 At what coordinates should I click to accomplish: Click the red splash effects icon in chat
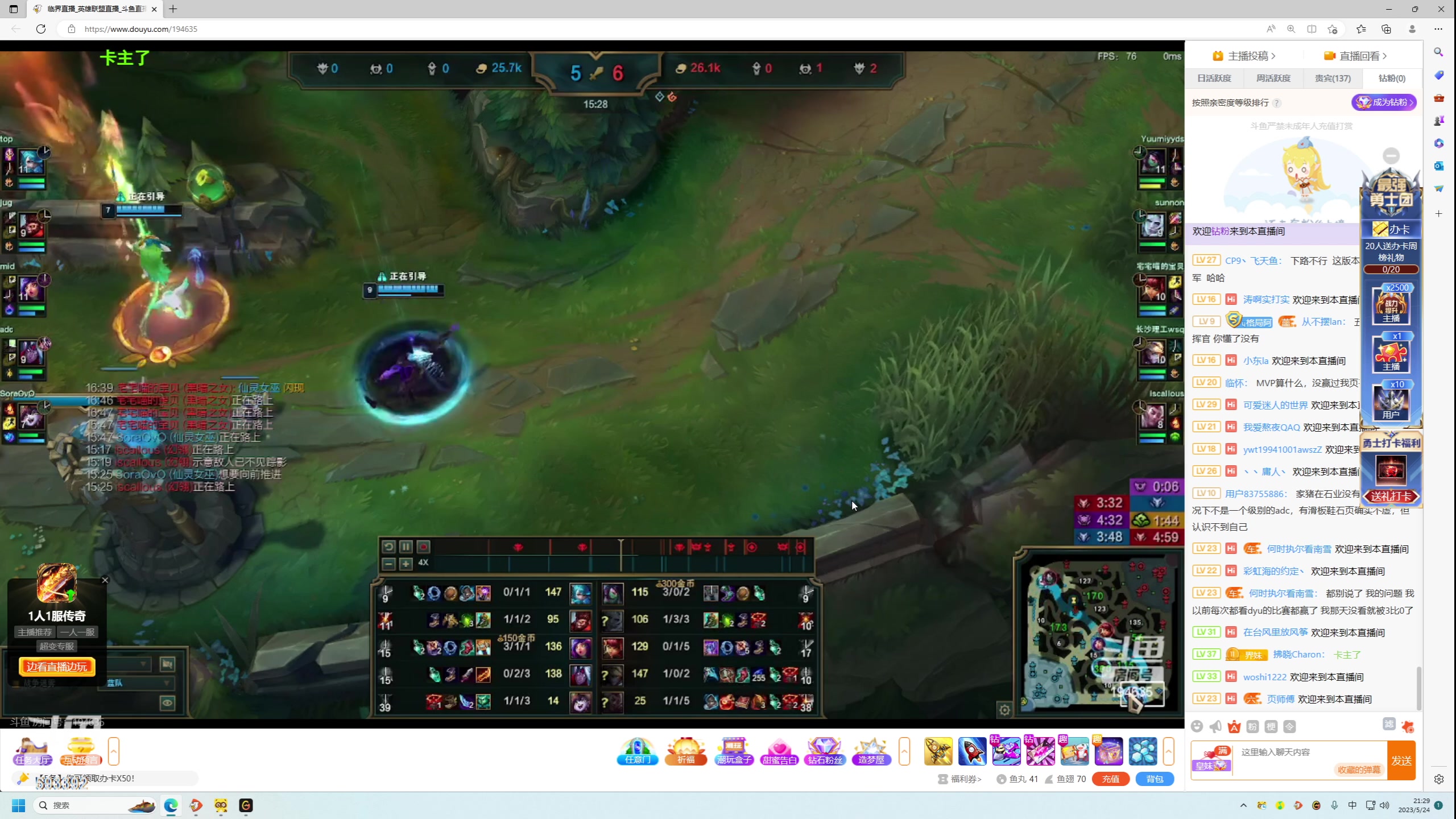pos(1408,726)
